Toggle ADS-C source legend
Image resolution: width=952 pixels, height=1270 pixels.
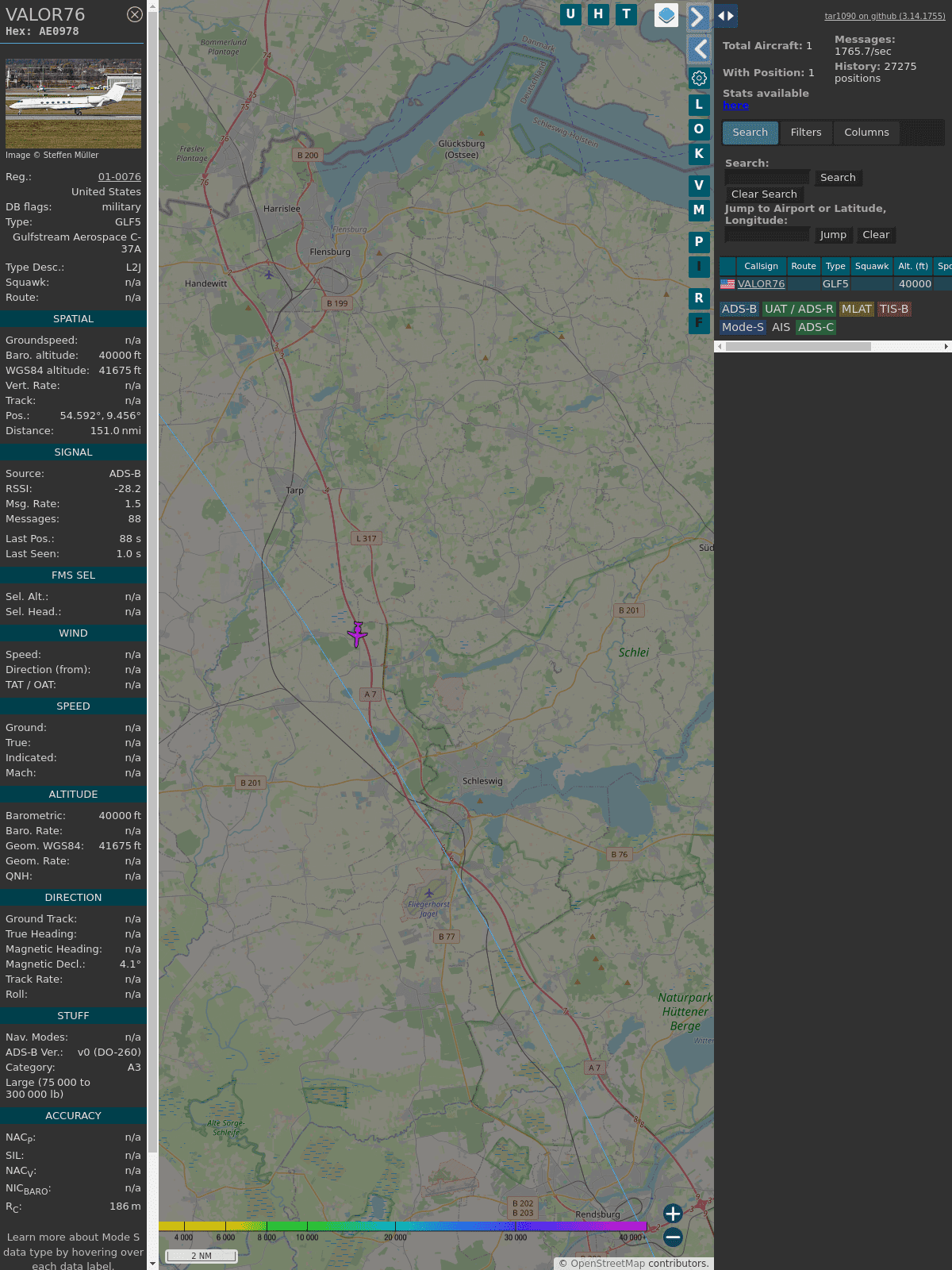tap(816, 328)
